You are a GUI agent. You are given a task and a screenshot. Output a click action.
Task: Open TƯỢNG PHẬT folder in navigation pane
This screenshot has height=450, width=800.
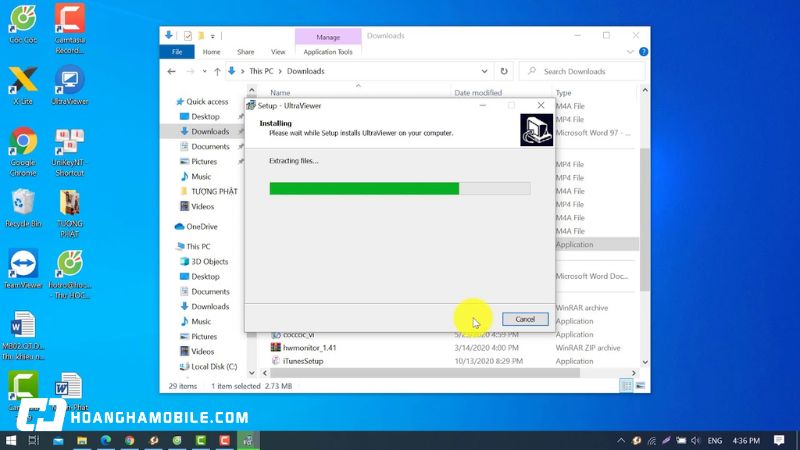pos(214,191)
